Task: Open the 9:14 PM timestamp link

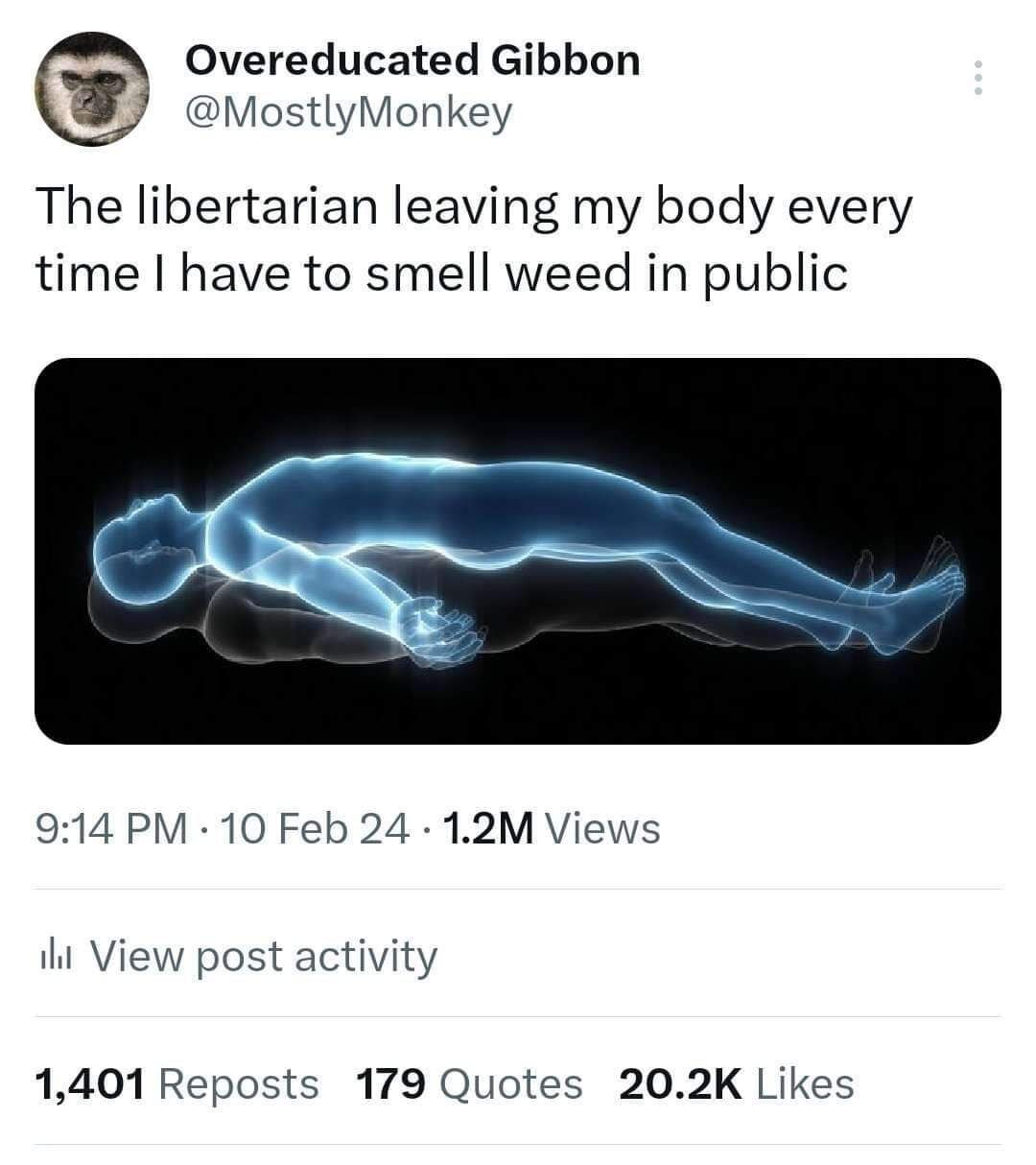Action: pos(111,828)
